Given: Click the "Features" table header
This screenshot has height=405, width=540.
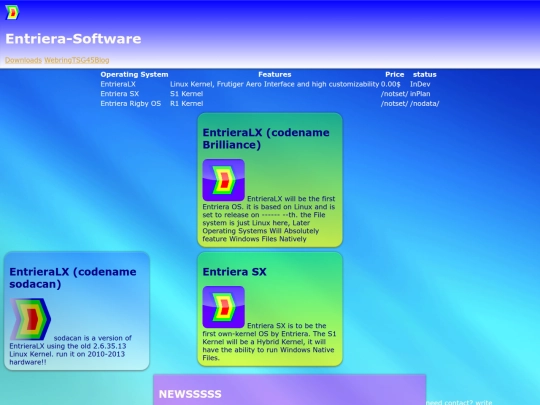Looking at the screenshot, I should (274, 74).
